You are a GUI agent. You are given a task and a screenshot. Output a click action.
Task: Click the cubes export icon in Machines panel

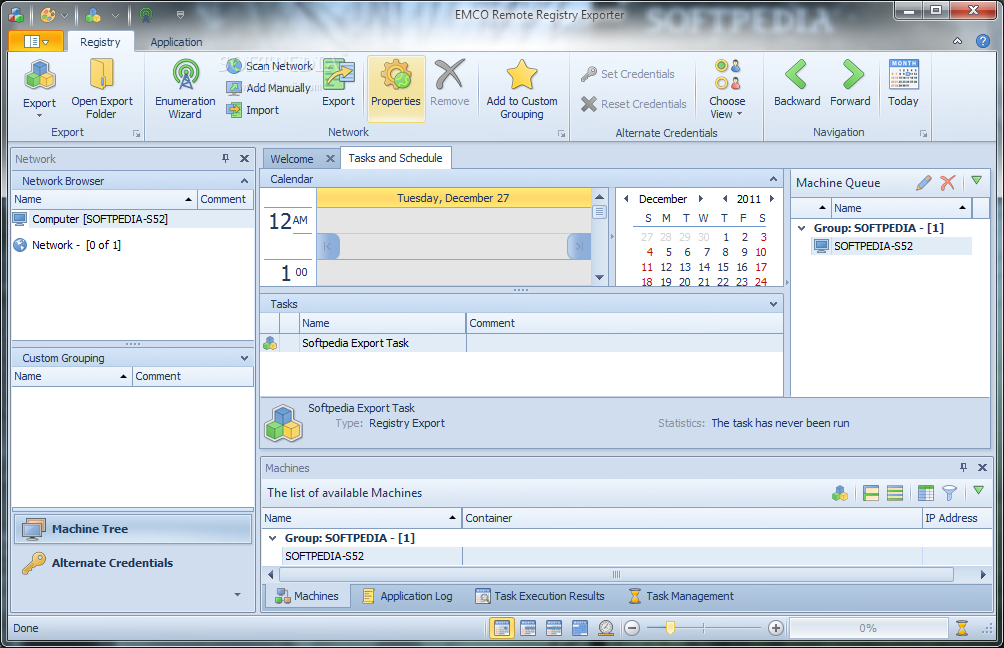pyautogui.click(x=840, y=493)
